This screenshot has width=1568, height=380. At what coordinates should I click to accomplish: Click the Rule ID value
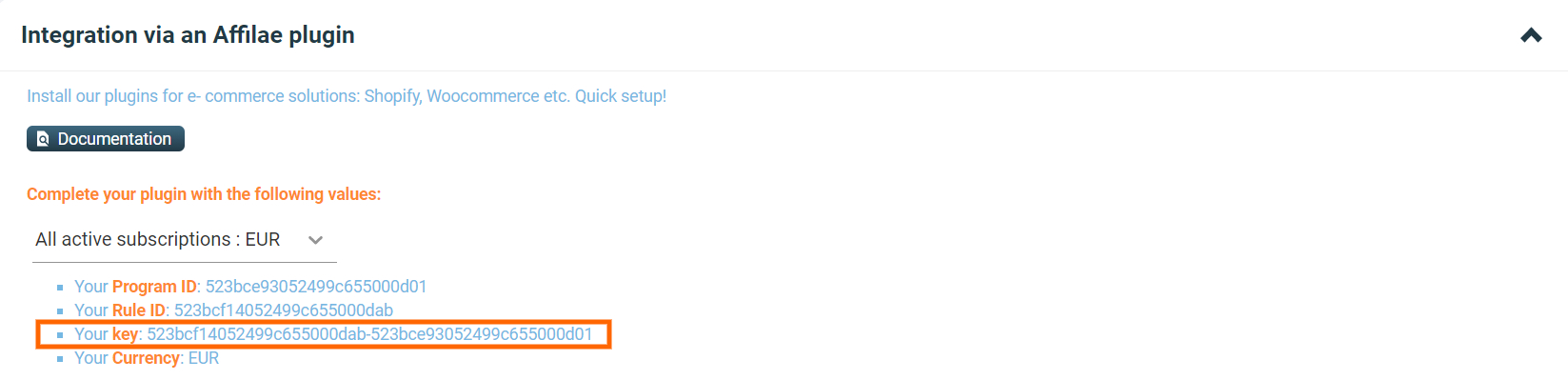coord(284,310)
